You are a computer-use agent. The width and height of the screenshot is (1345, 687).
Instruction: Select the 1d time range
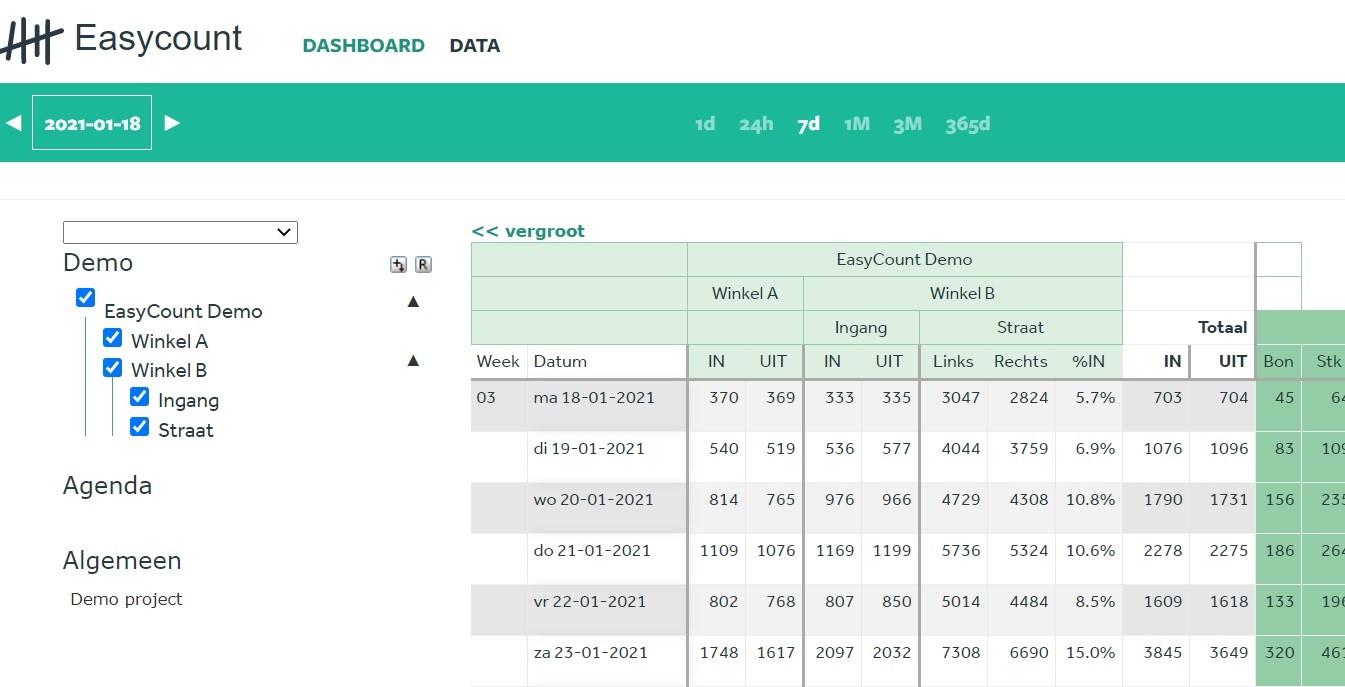[x=705, y=124]
